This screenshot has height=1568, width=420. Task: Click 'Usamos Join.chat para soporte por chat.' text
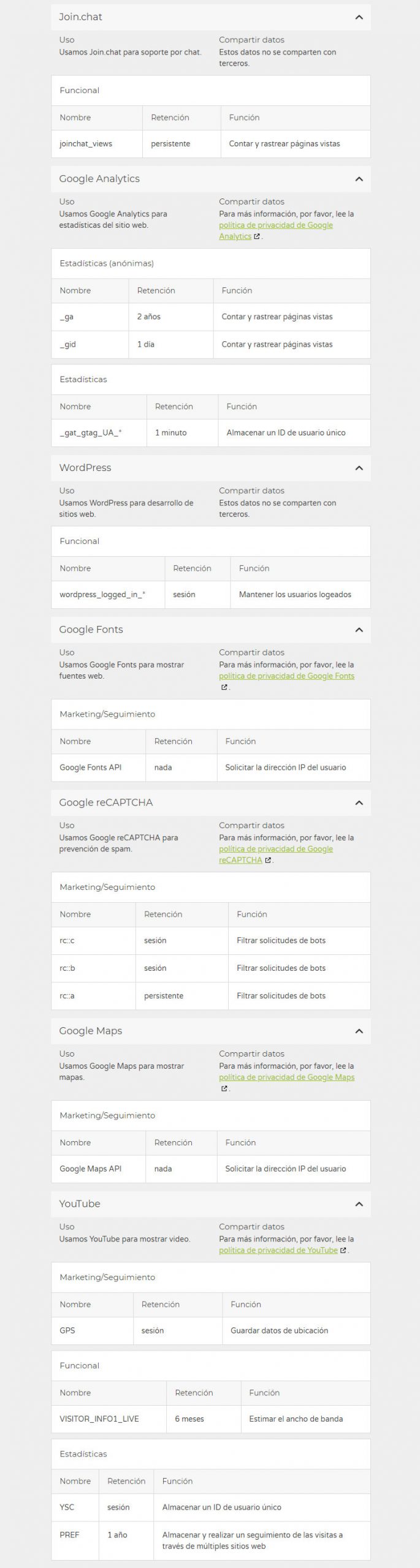(x=131, y=52)
